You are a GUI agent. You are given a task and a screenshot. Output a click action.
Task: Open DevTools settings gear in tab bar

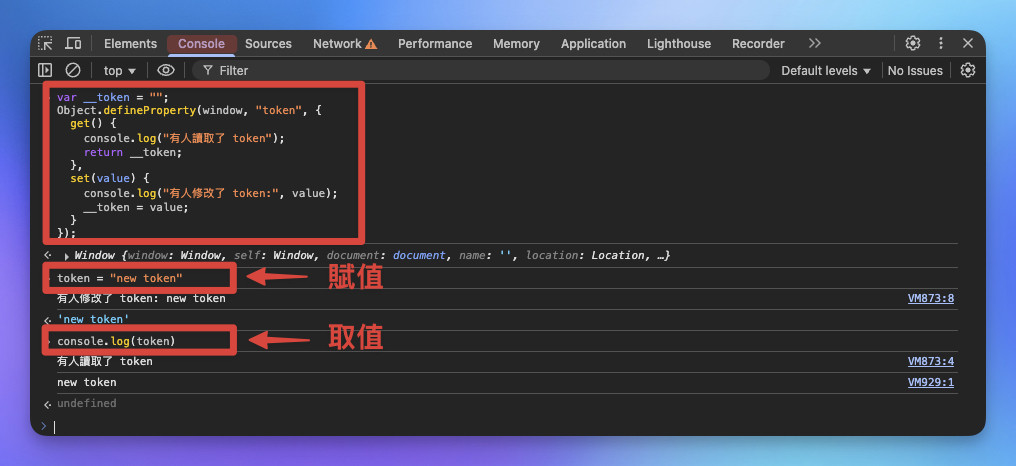913,43
